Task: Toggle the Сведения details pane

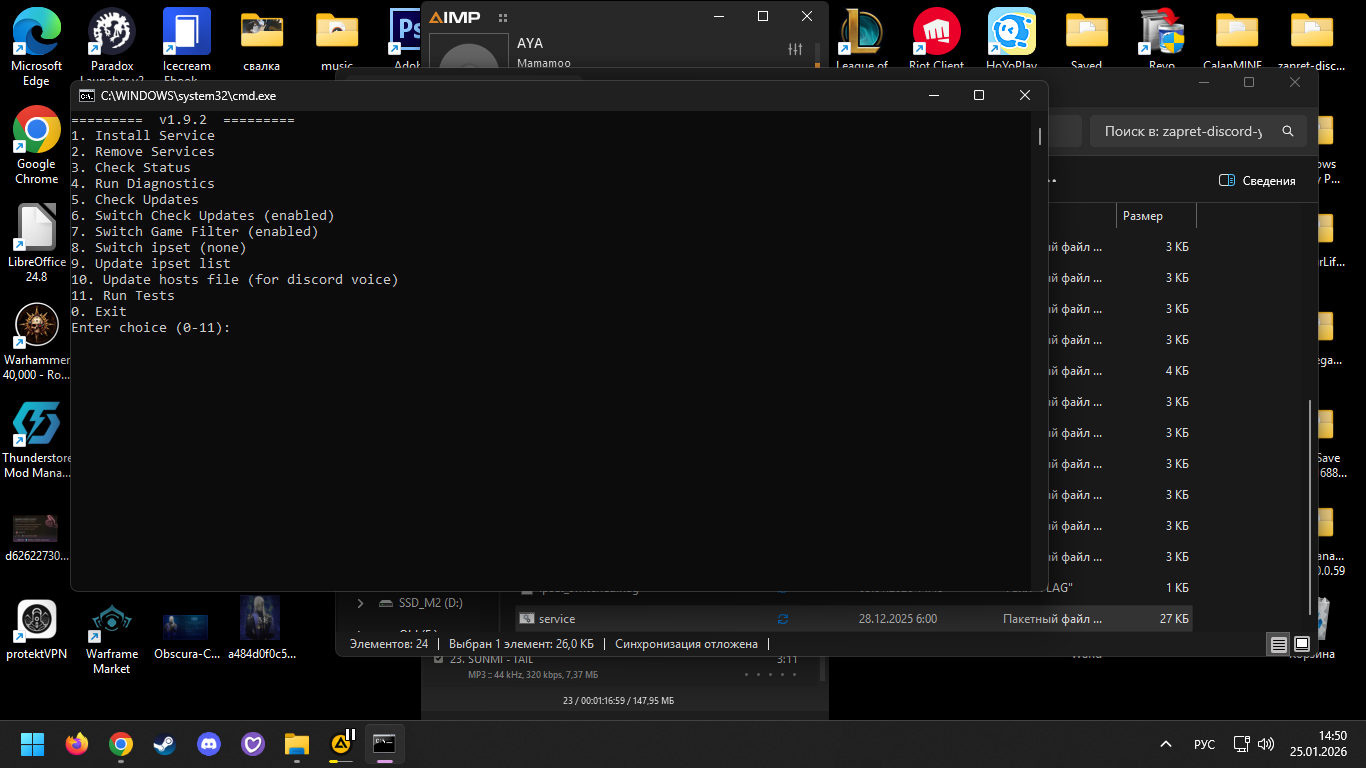Action: tap(1257, 181)
